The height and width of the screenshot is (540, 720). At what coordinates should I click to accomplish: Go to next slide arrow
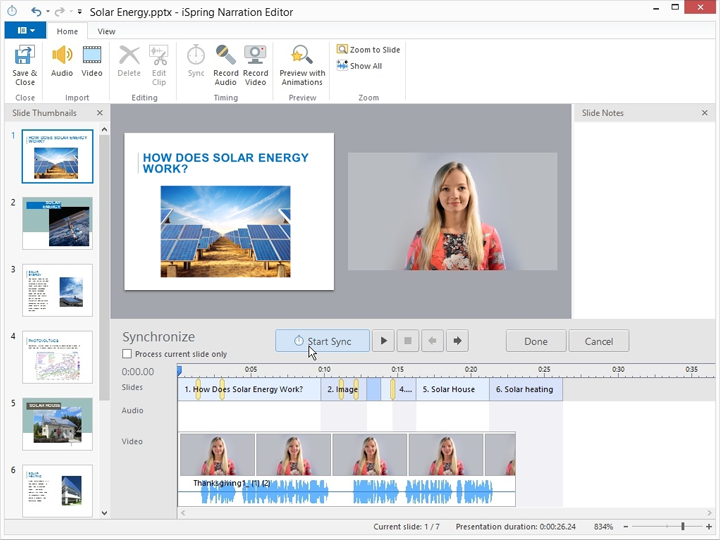point(457,341)
